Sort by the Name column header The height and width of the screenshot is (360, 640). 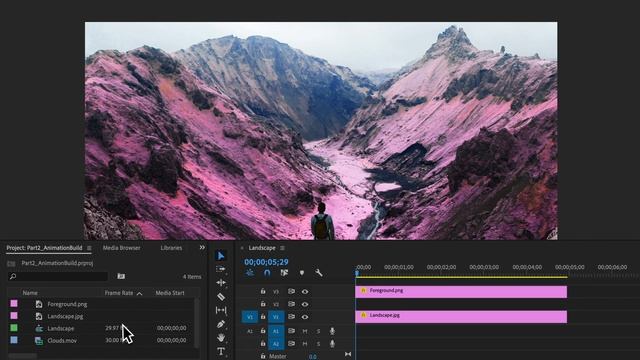[30, 293]
